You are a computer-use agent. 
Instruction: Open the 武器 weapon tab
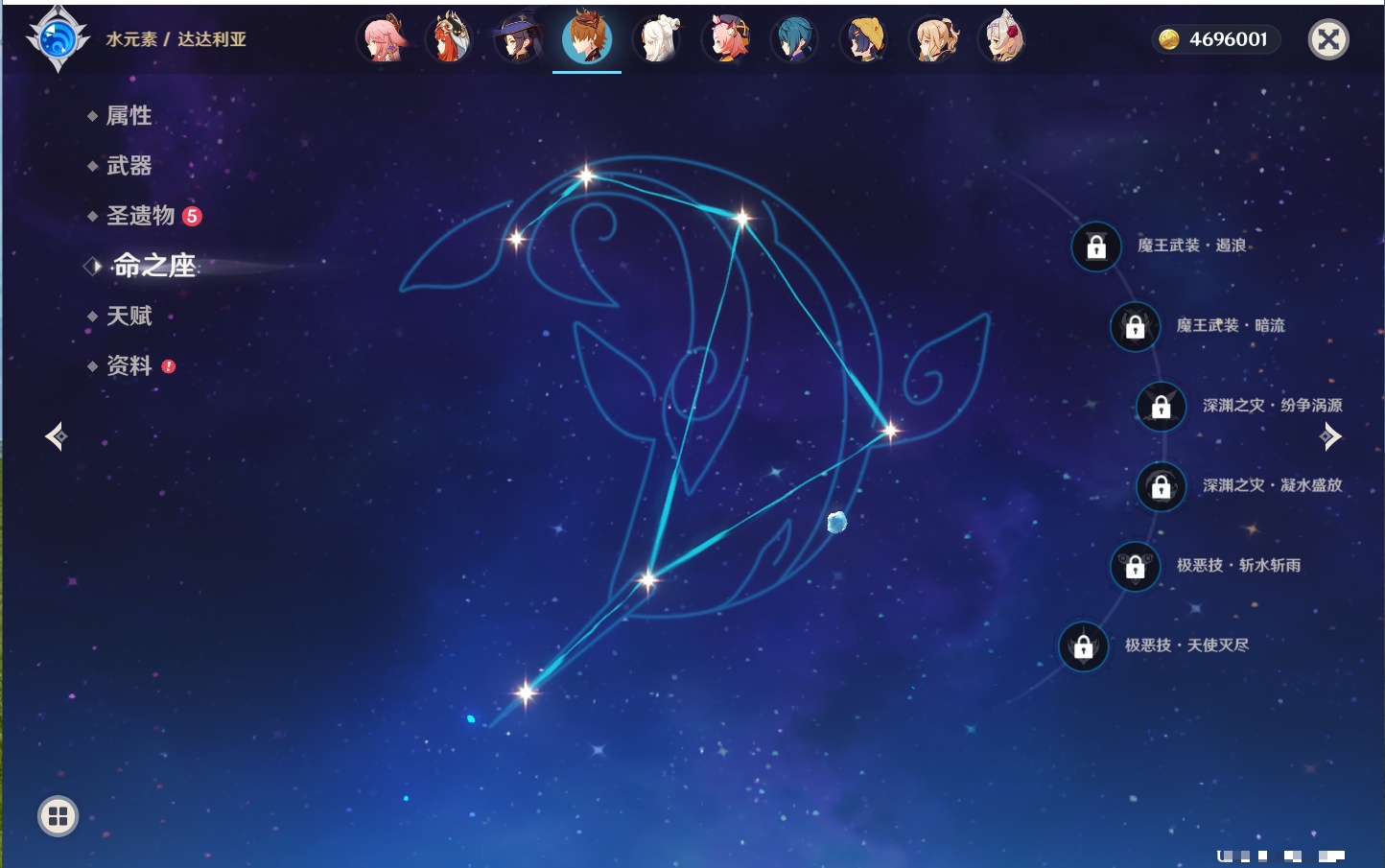(x=129, y=166)
